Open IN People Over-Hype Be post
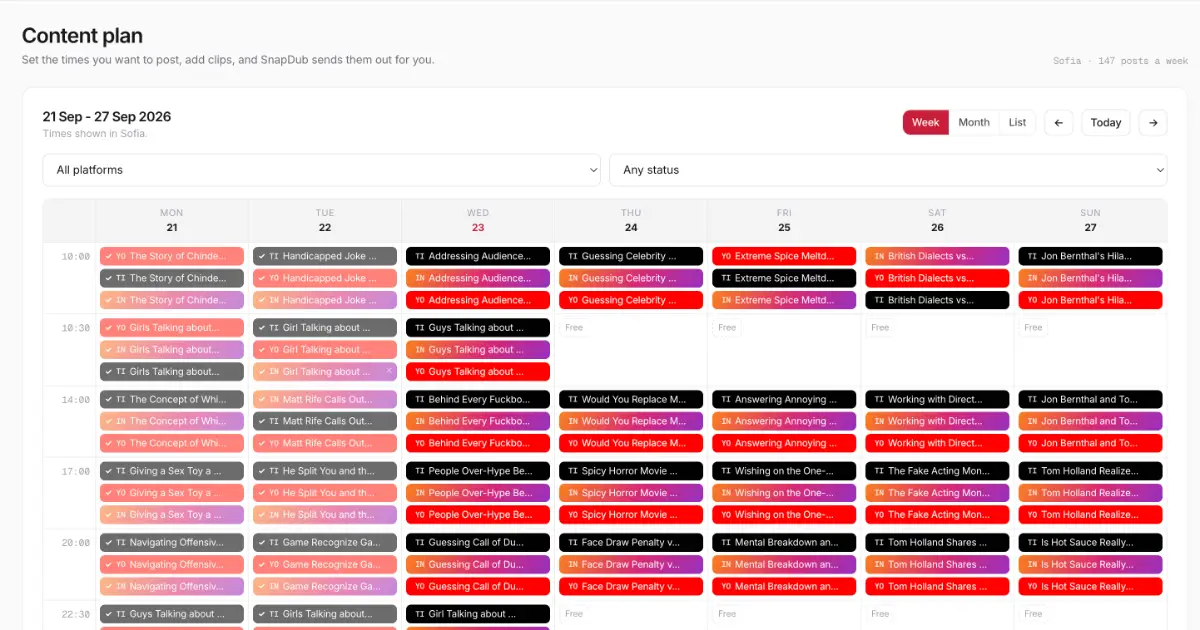Viewport: 1200px width, 630px height. coord(478,493)
